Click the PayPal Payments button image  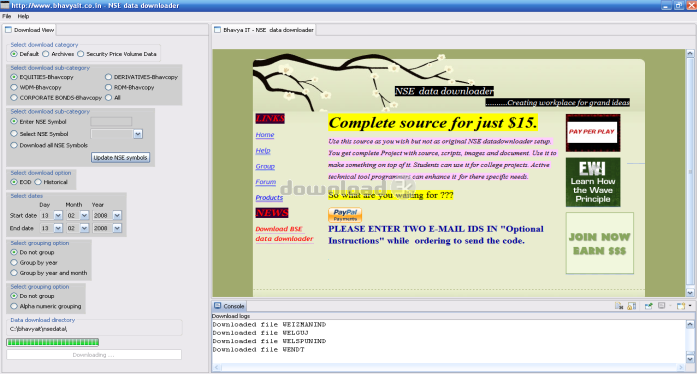pos(345,215)
